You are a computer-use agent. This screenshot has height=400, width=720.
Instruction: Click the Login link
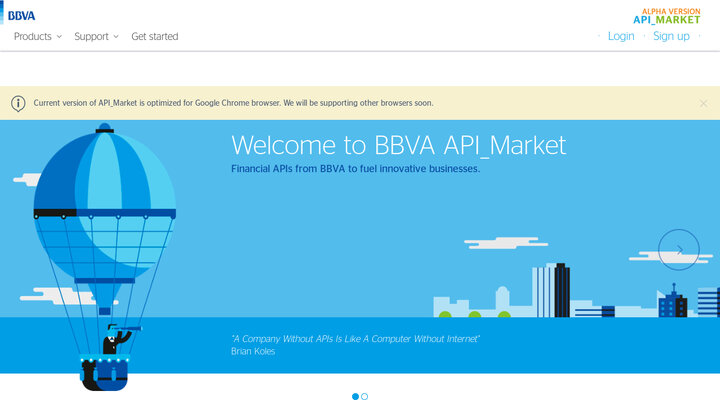click(621, 36)
